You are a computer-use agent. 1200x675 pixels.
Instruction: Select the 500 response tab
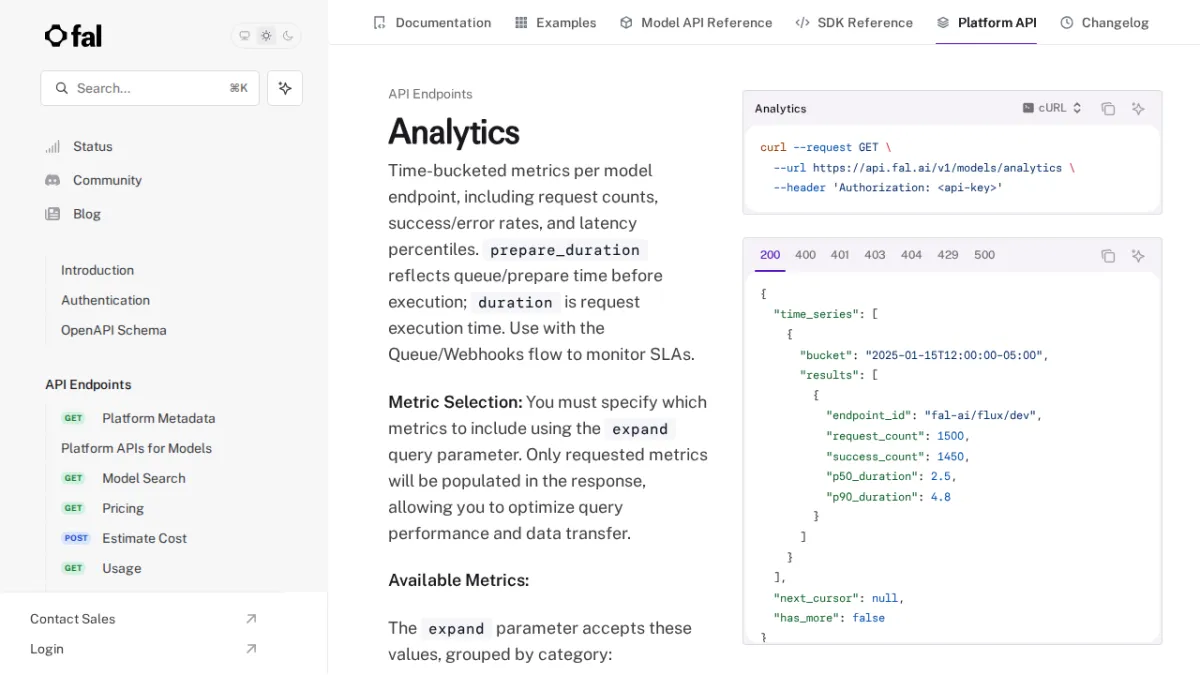tap(985, 255)
